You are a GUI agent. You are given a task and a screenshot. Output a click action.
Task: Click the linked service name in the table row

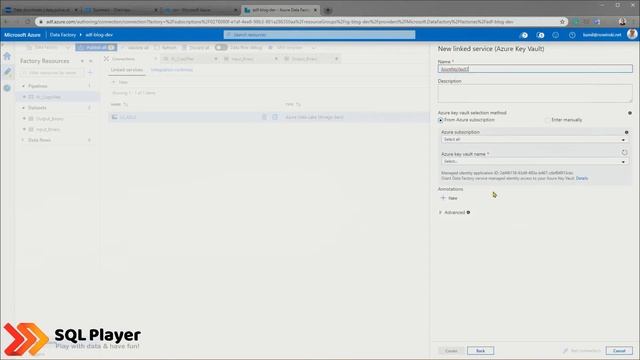[x=128, y=117]
